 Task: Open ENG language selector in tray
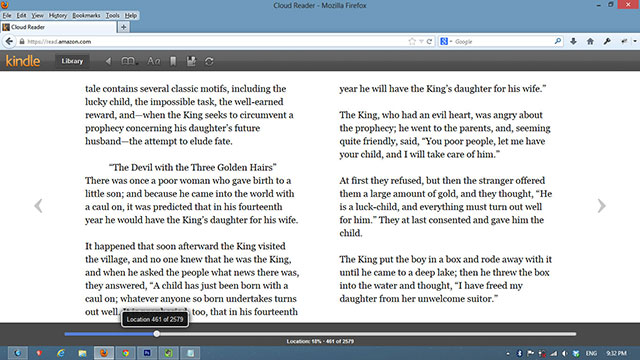coord(591,353)
